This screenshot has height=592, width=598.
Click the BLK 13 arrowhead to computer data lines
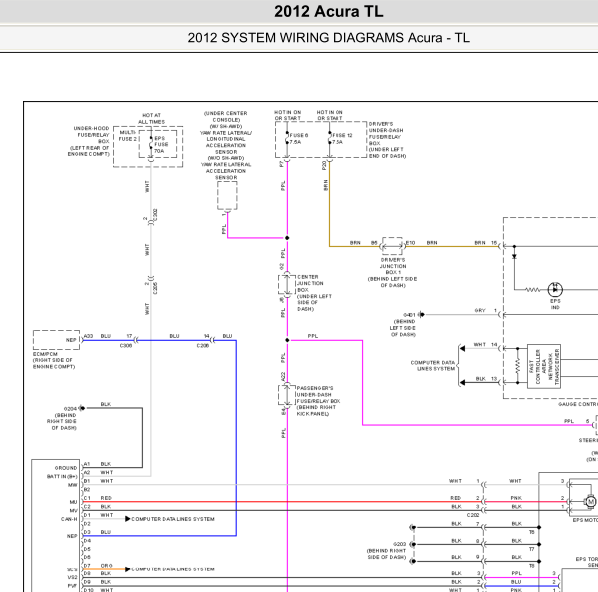click(x=462, y=382)
